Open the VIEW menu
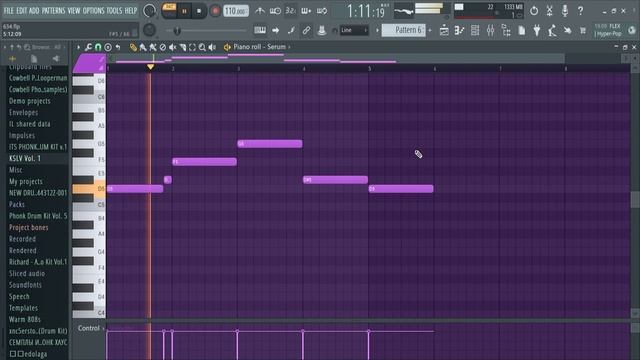The image size is (640, 360). coord(74,11)
